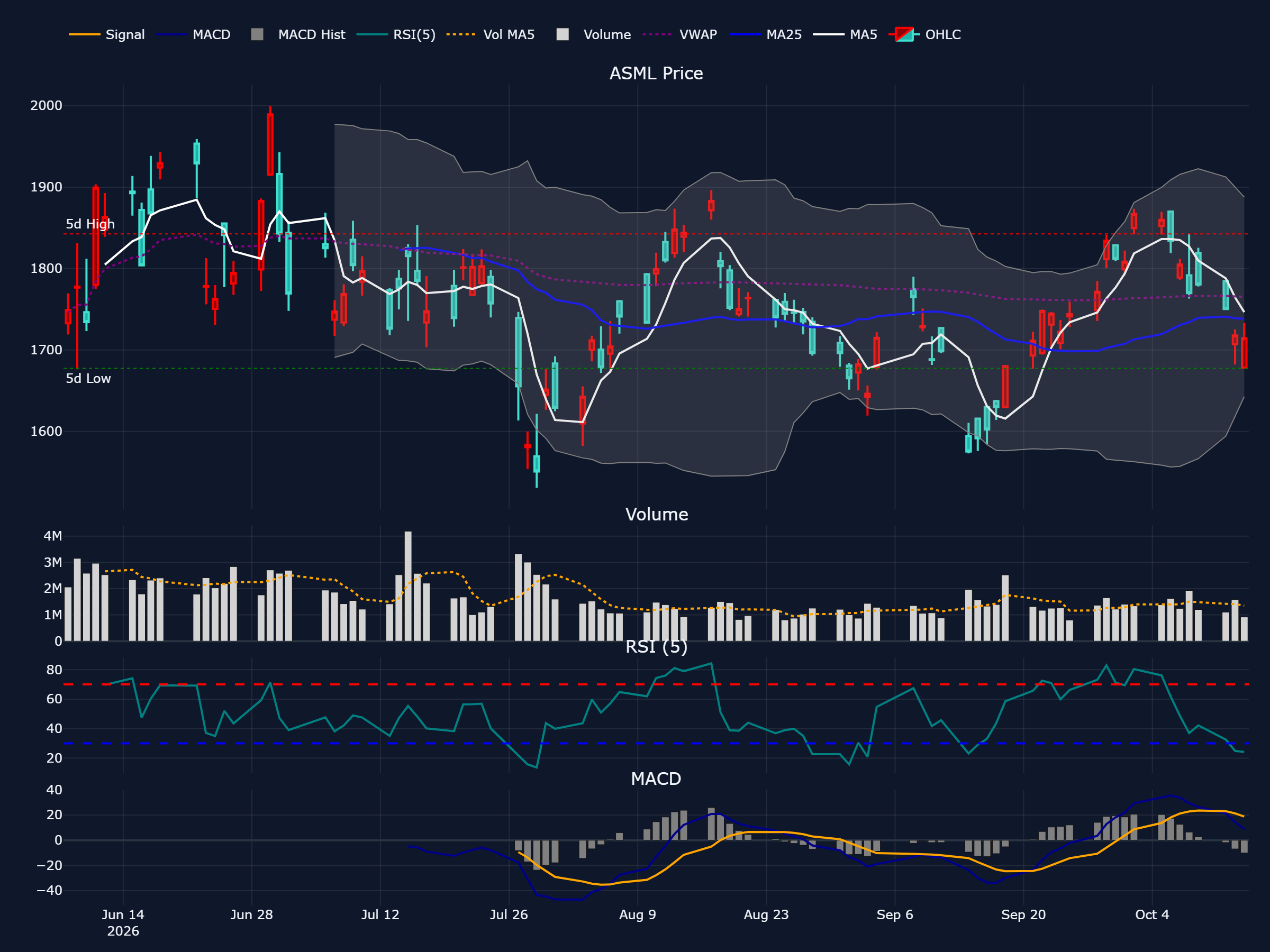Hide the MACD Hist series in legend
The height and width of the screenshot is (952, 1270).
298,34
